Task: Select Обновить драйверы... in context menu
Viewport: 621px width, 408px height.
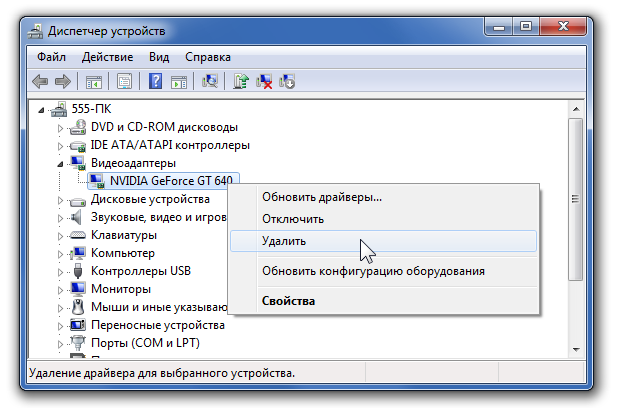Action: 321,196
